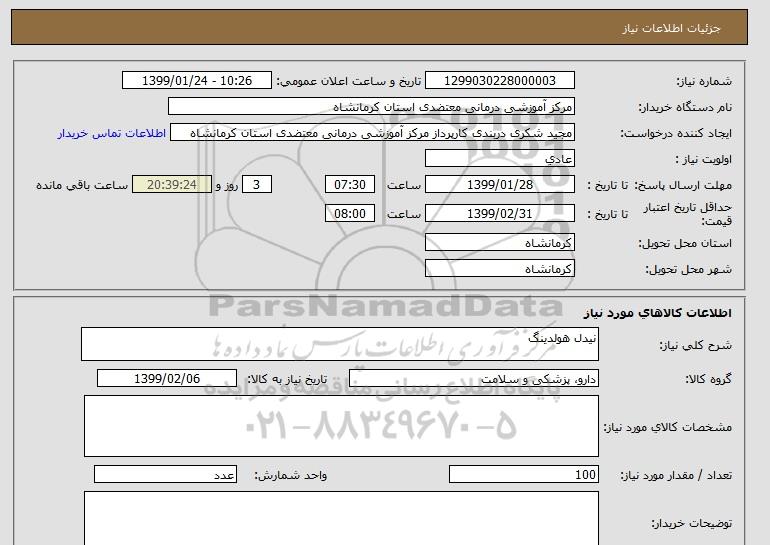Click the label گروه کالا
Image resolution: width=770 pixels, height=545 pixels.
coord(709,379)
